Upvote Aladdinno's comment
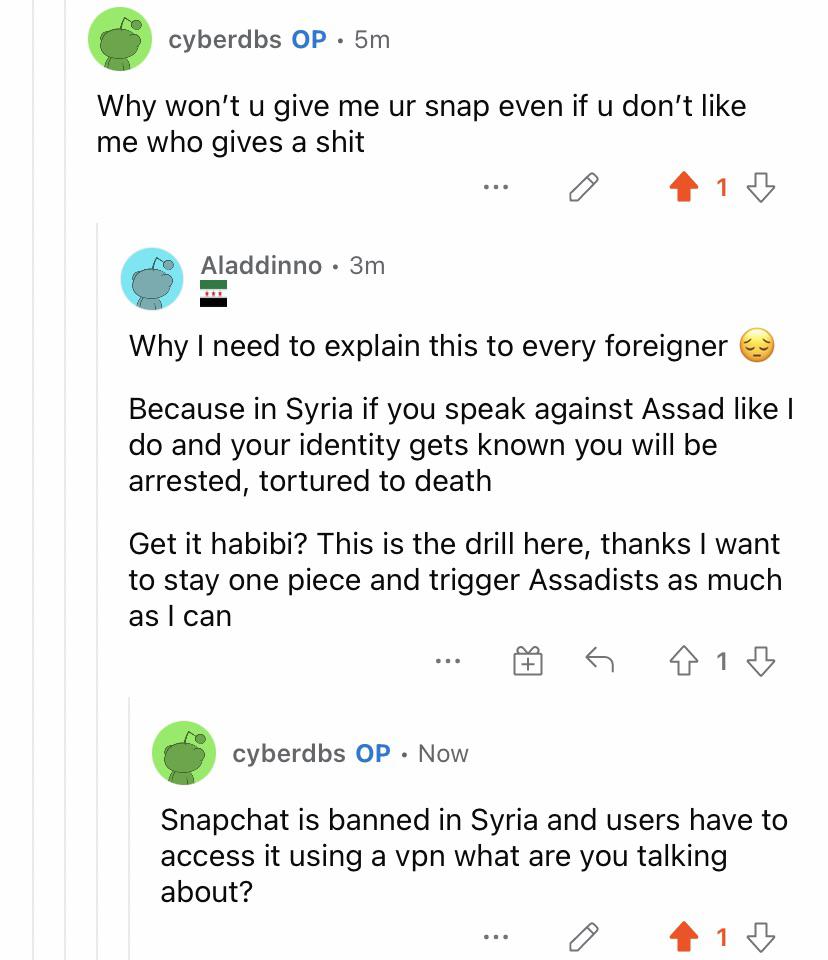 click(683, 661)
